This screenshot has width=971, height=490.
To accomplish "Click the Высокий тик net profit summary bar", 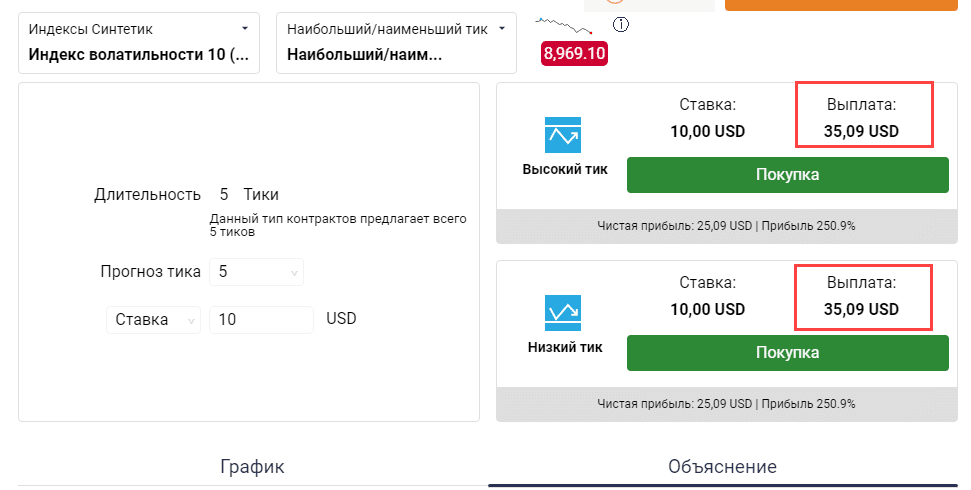I will [725, 226].
